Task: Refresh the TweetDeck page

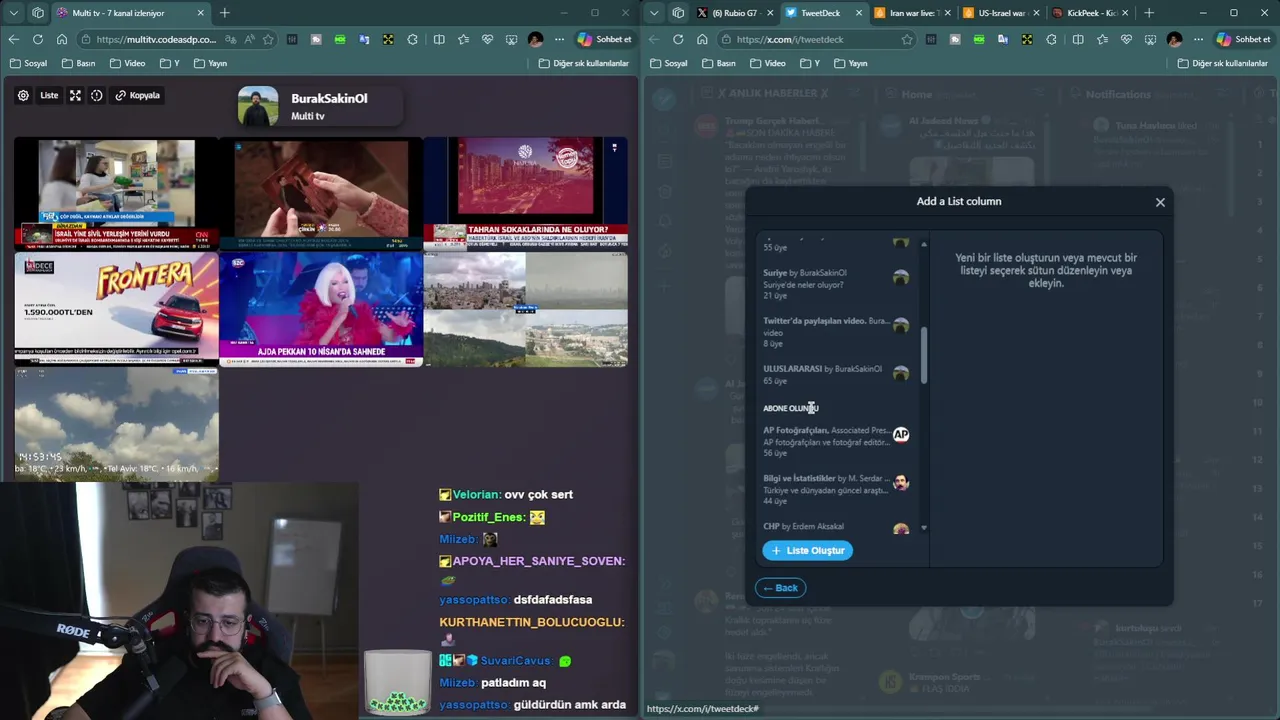Action: pyautogui.click(x=678, y=39)
